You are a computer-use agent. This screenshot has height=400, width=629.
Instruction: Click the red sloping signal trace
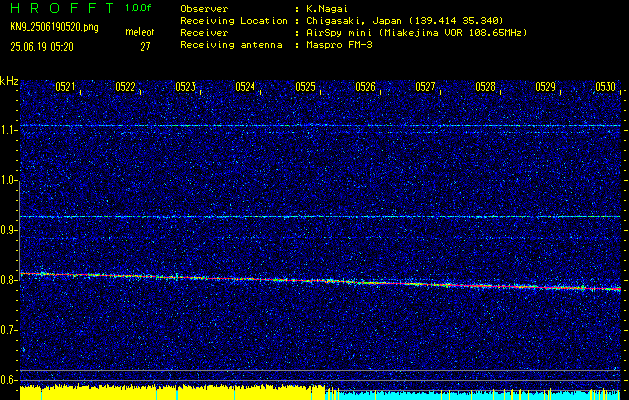(x=320, y=280)
